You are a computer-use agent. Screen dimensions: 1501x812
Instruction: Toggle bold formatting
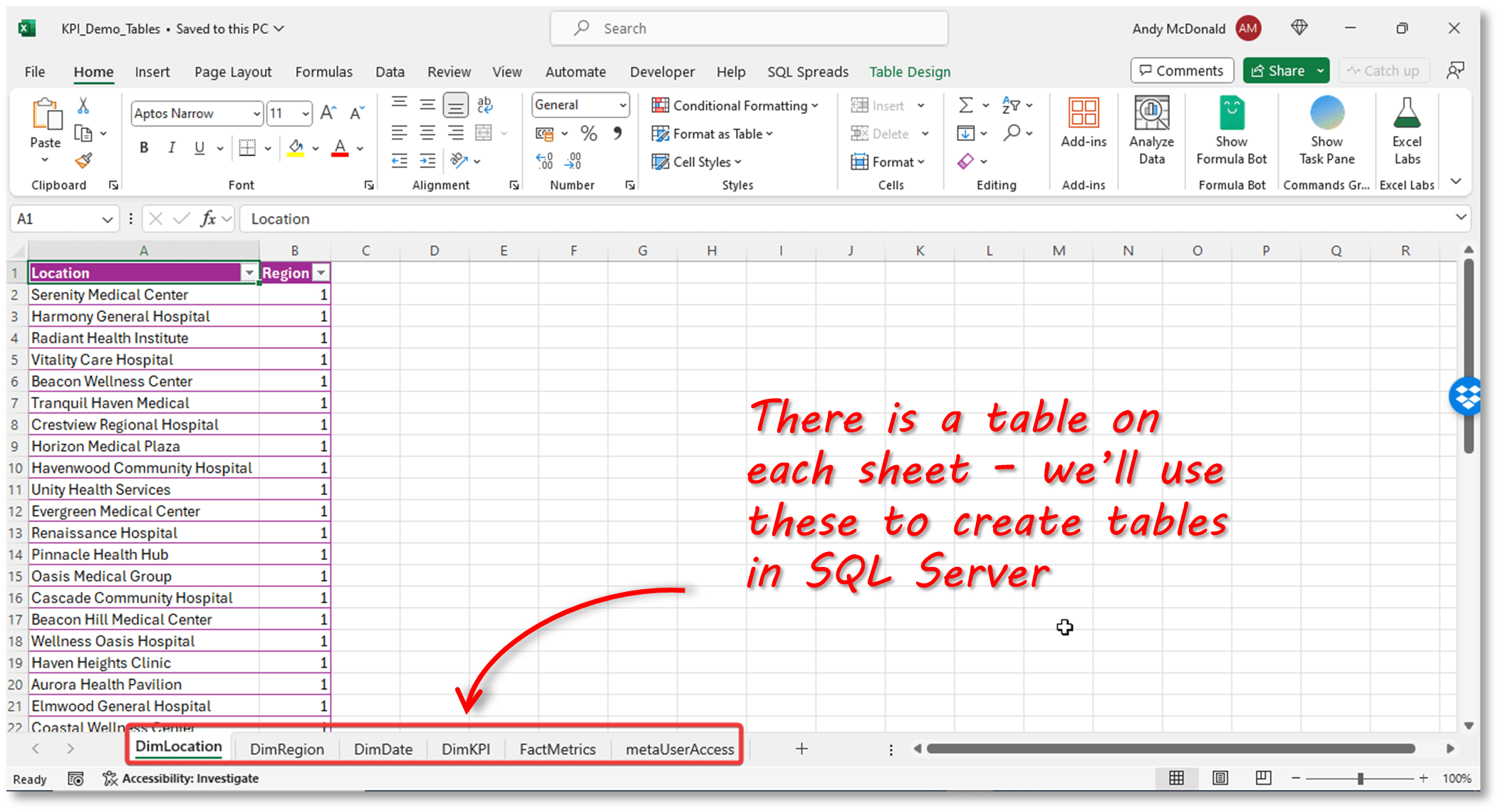tap(143, 147)
